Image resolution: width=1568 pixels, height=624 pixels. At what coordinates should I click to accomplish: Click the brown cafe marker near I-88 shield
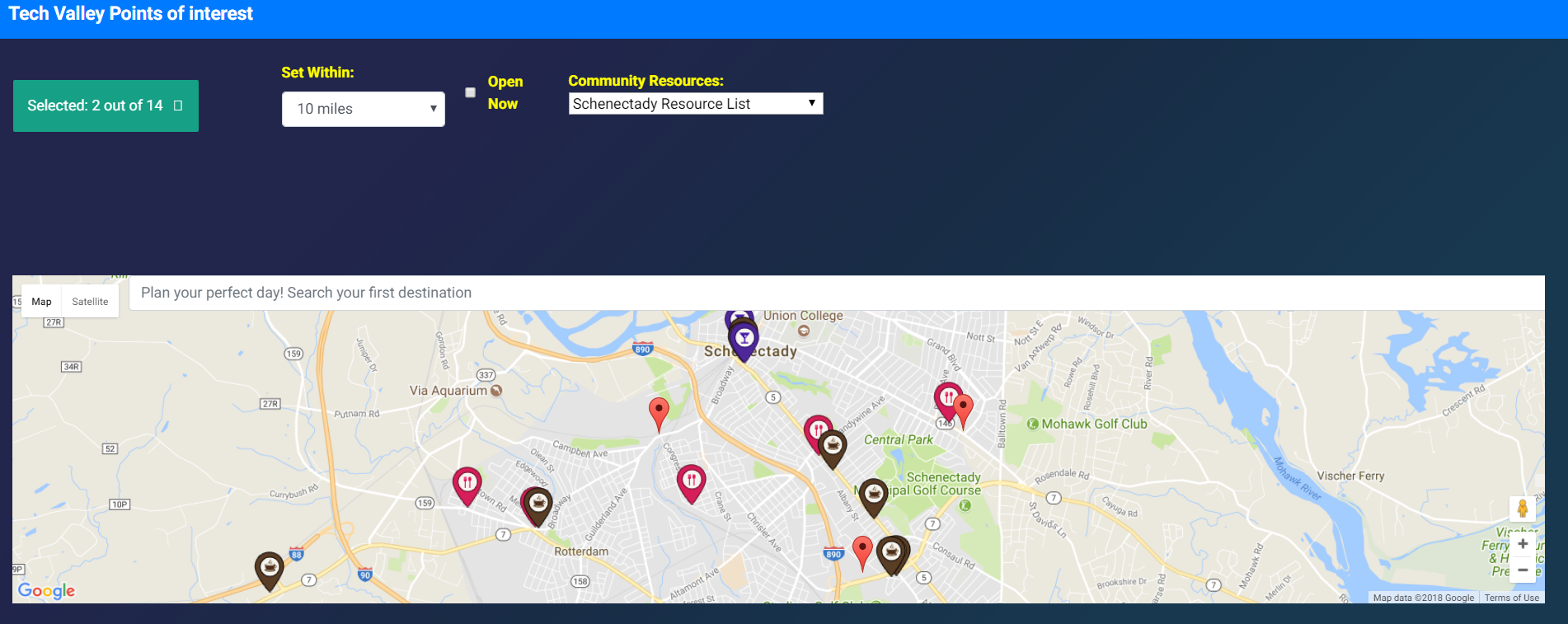270,570
